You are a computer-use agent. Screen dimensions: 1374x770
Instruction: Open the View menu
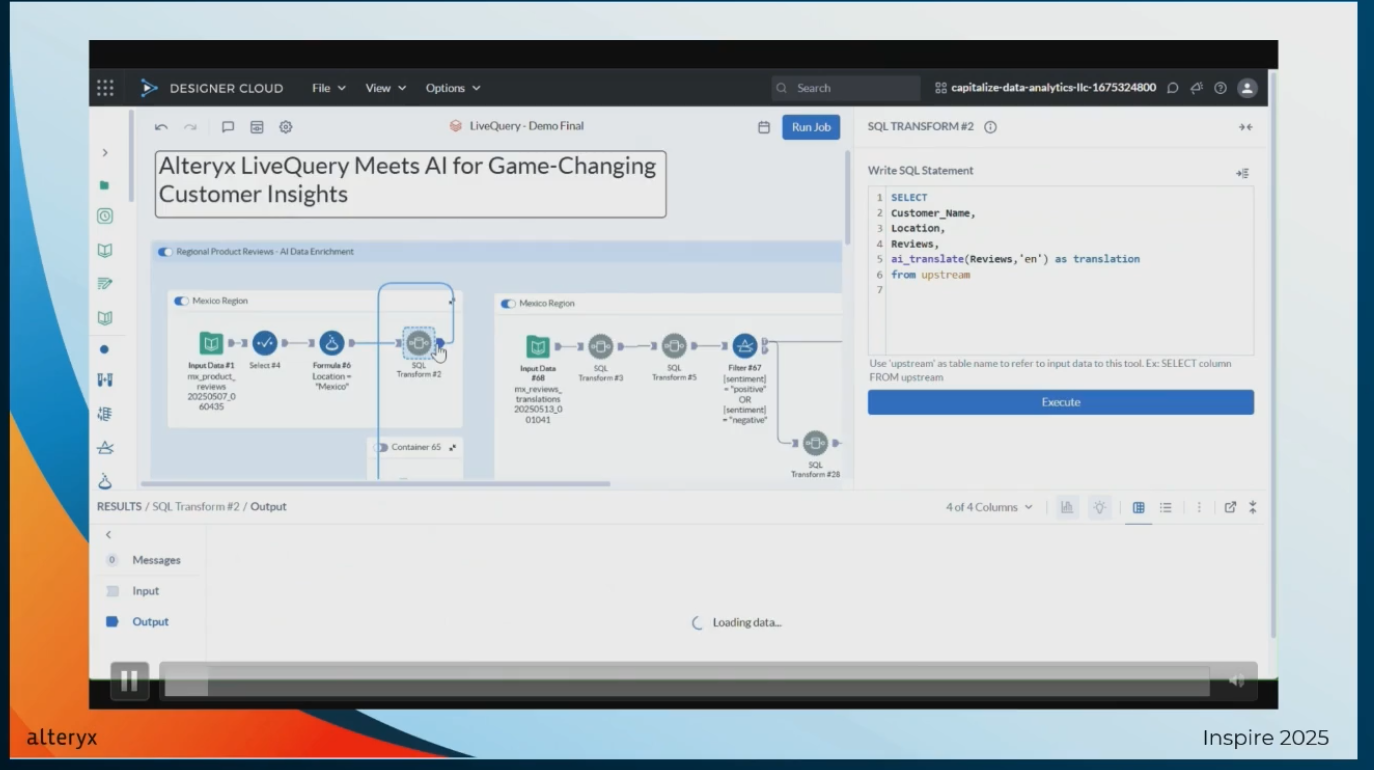click(x=386, y=88)
